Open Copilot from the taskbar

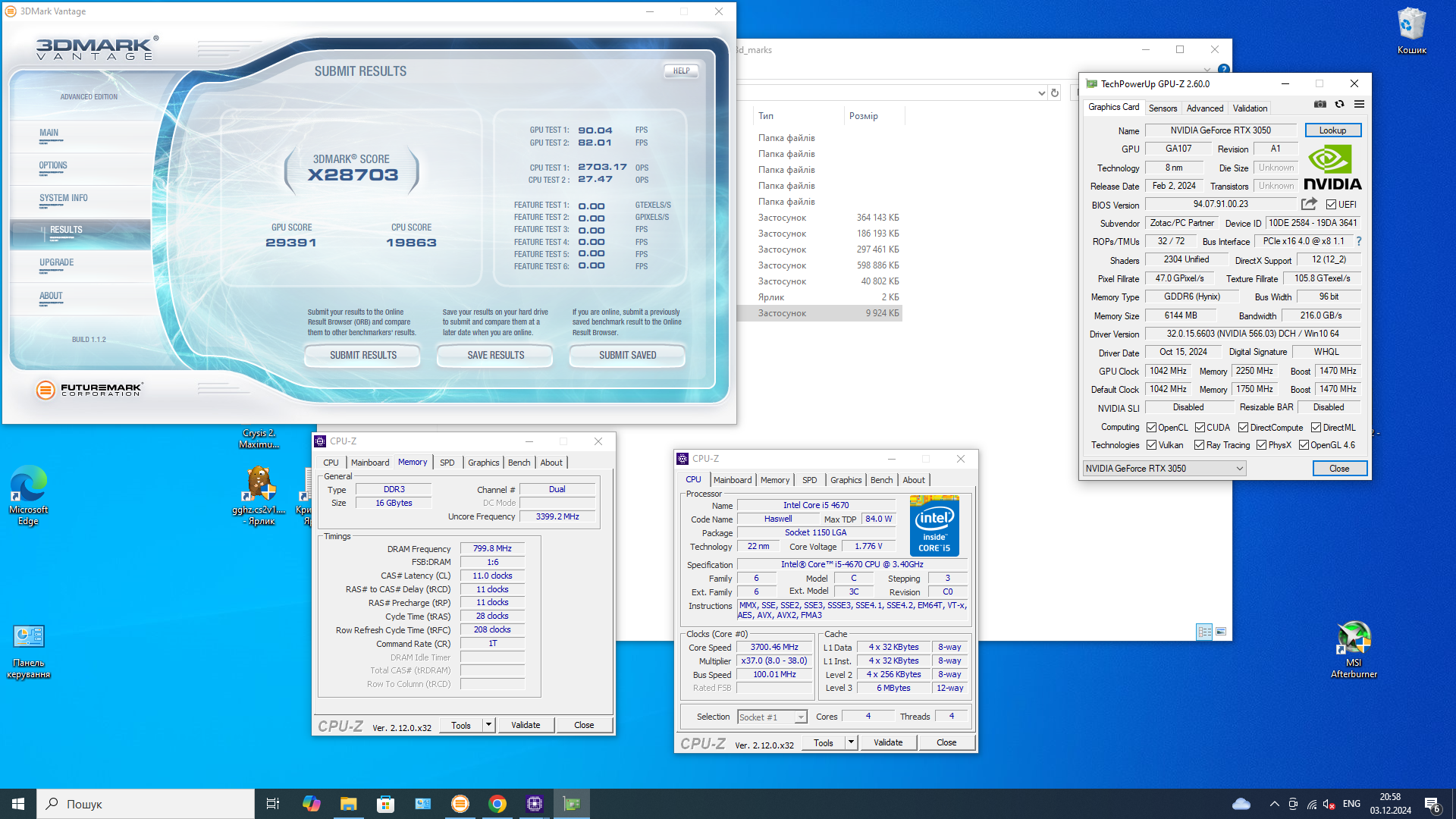(x=311, y=804)
